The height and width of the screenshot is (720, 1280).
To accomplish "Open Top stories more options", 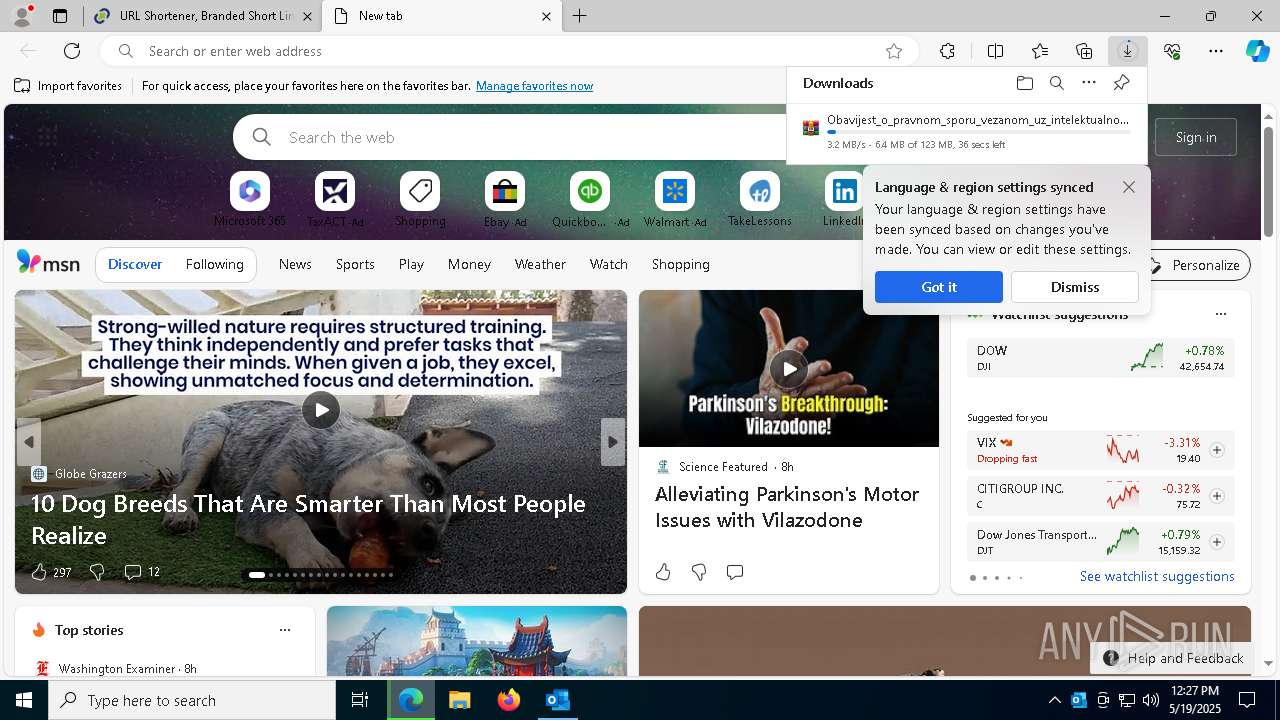I will pos(285,630).
